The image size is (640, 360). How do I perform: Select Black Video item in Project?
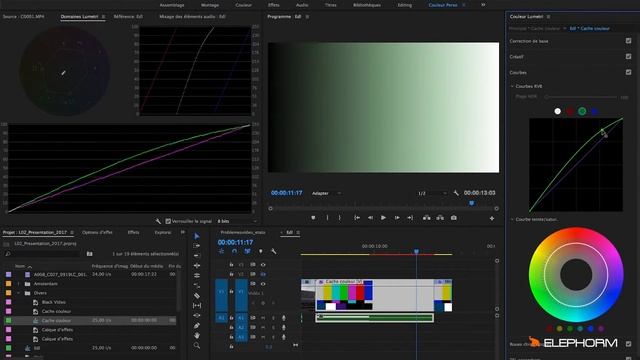[x=54, y=302]
